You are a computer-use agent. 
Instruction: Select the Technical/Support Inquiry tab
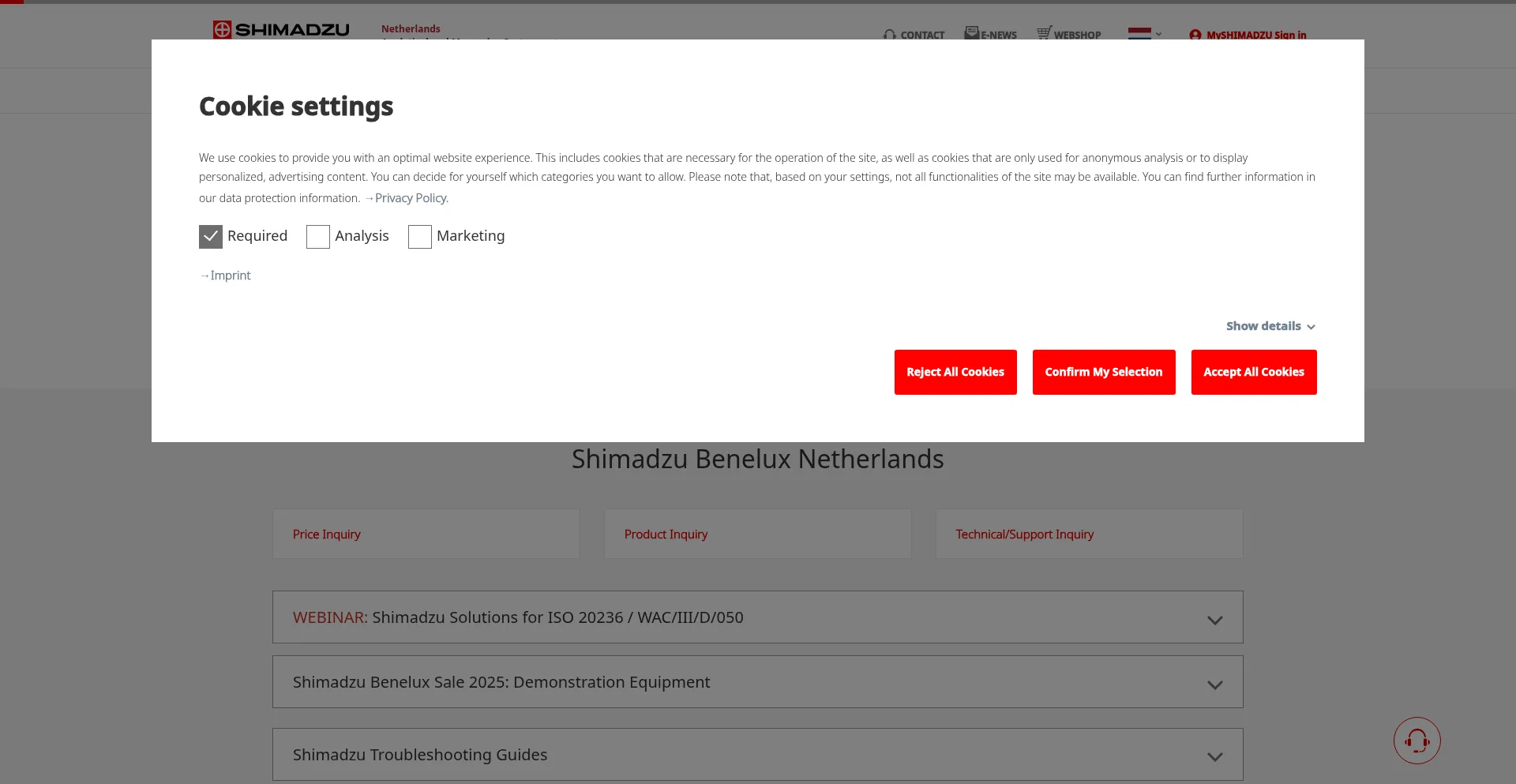[x=1088, y=534]
